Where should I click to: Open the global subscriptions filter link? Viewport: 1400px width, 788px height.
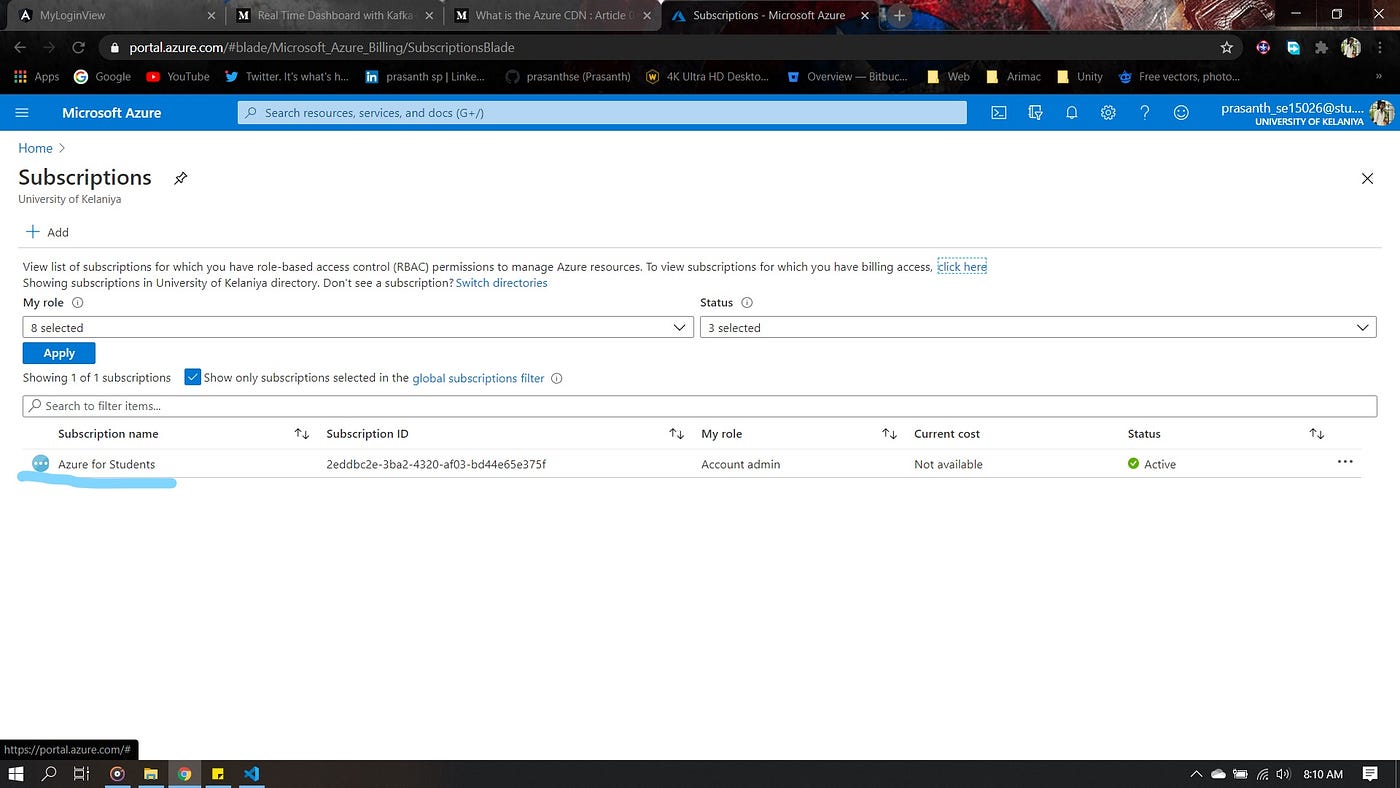(x=478, y=378)
